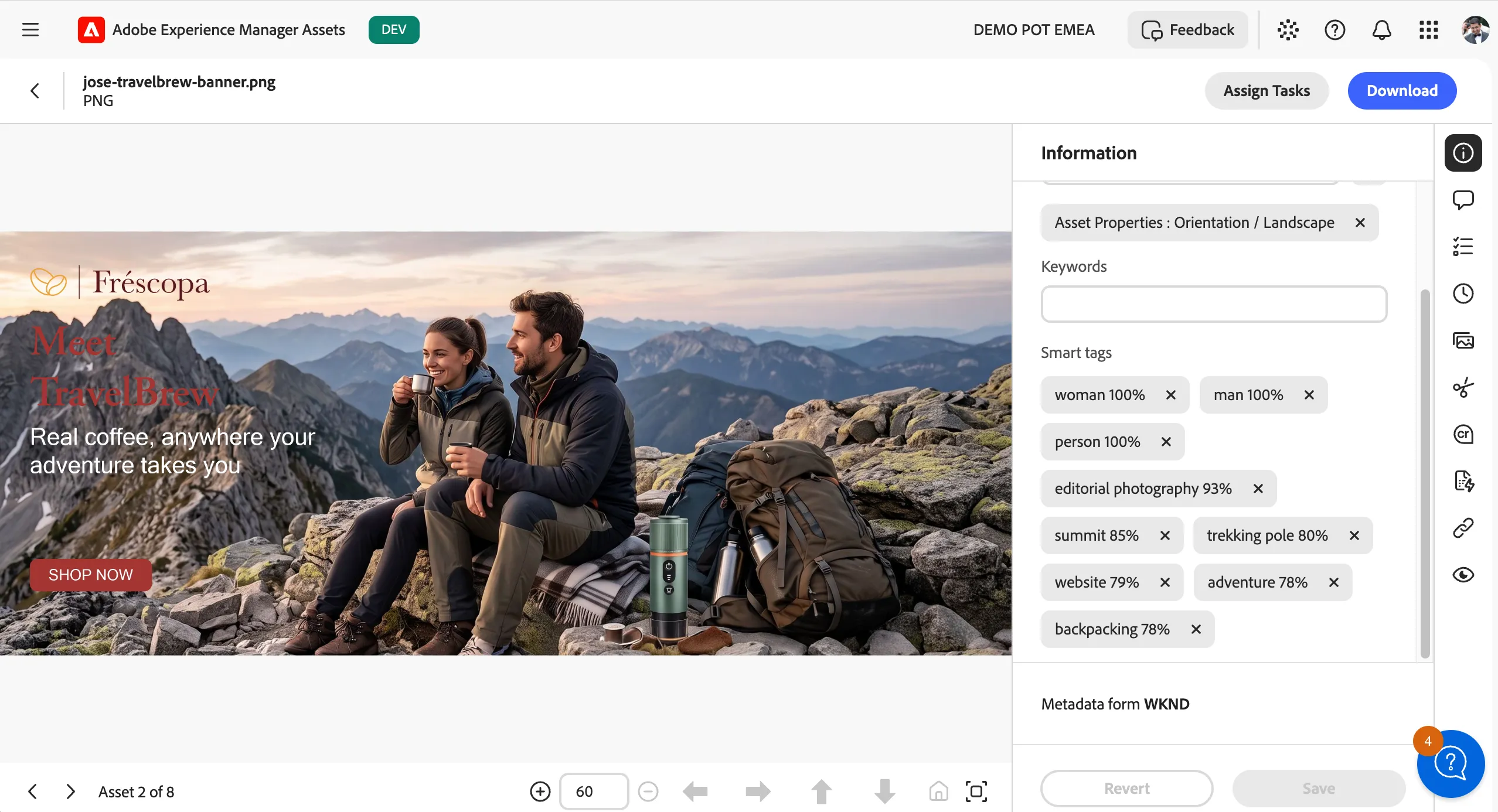Open the notifications bell

[1382, 30]
